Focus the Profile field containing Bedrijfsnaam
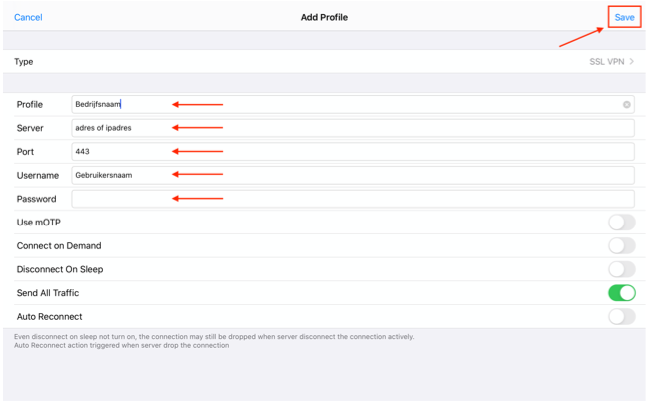 [x=340, y=104]
